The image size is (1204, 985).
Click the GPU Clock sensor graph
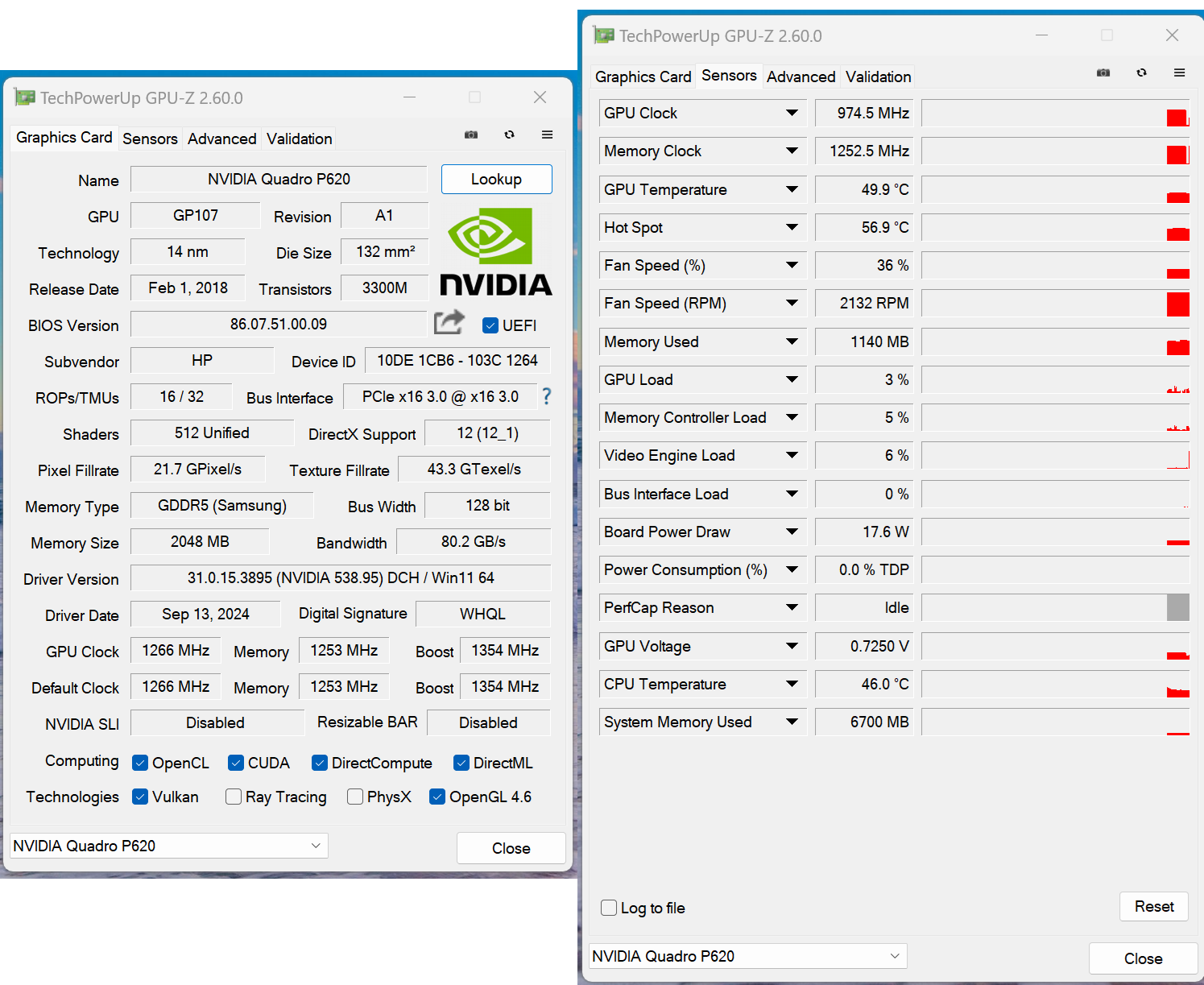(x=1055, y=113)
